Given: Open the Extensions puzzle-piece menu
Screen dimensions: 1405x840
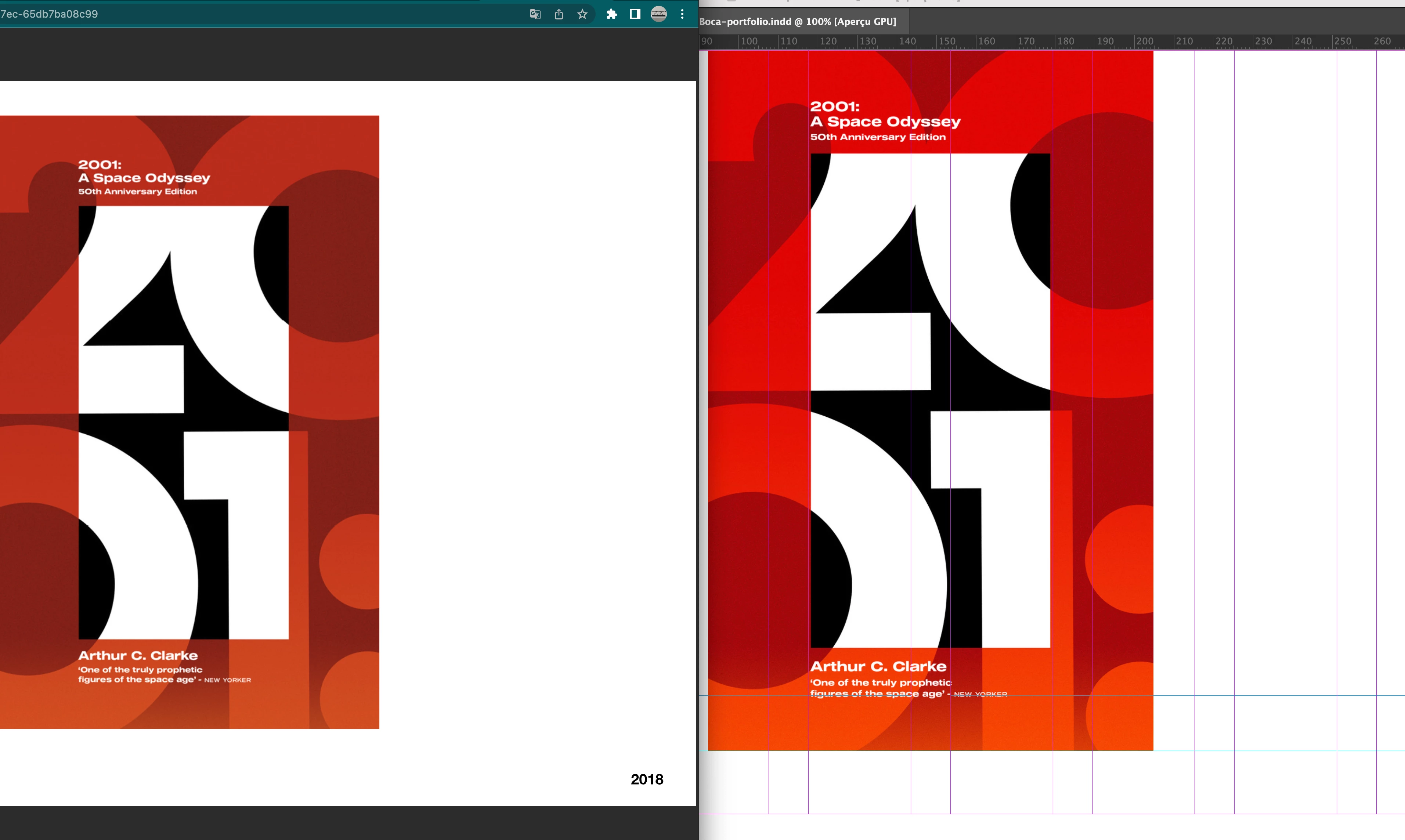Looking at the screenshot, I should (x=611, y=14).
